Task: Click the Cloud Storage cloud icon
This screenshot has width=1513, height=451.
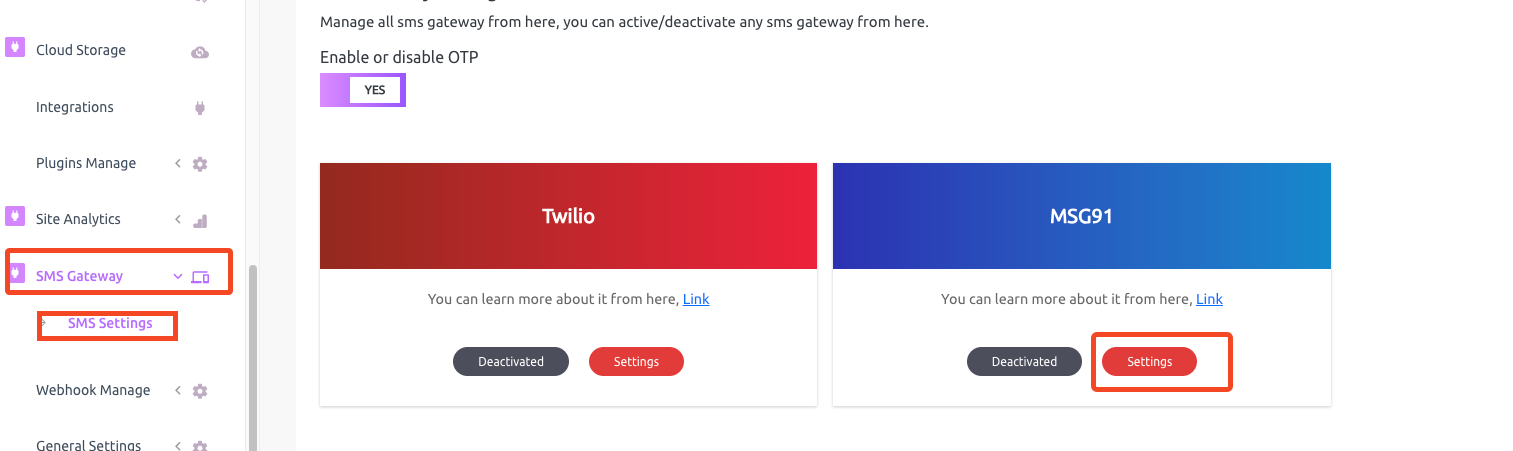Action: point(200,52)
